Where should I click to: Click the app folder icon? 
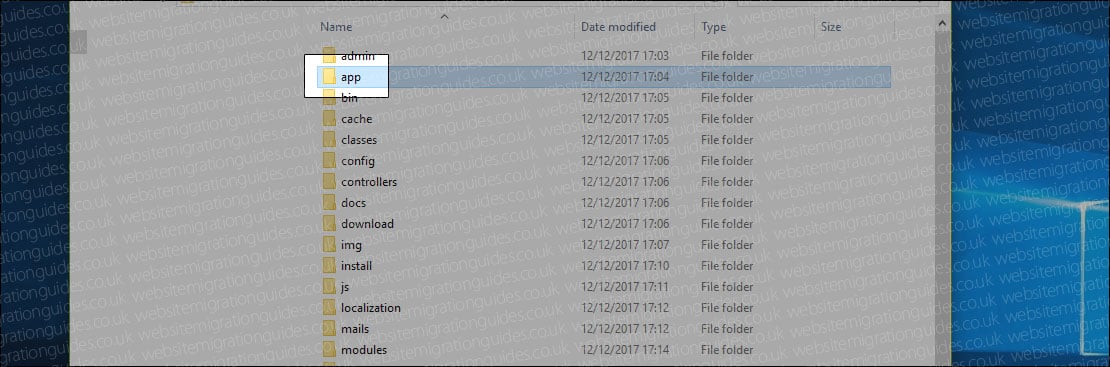329,77
